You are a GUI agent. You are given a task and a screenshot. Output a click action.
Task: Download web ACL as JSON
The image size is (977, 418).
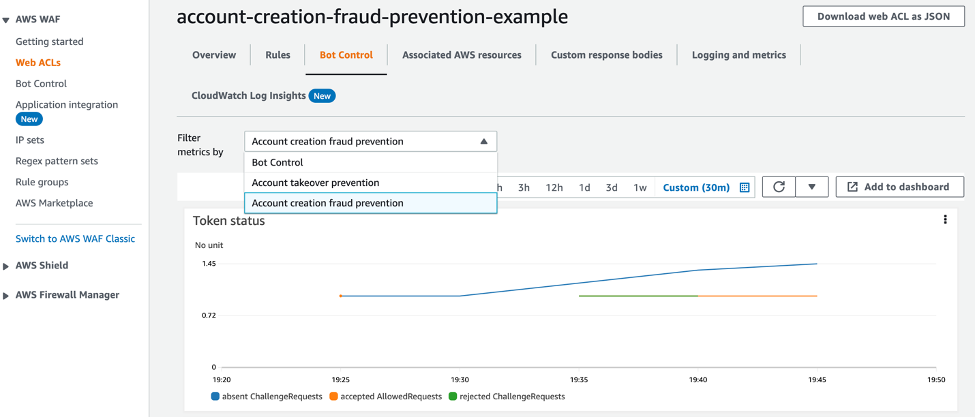coord(884,17)
